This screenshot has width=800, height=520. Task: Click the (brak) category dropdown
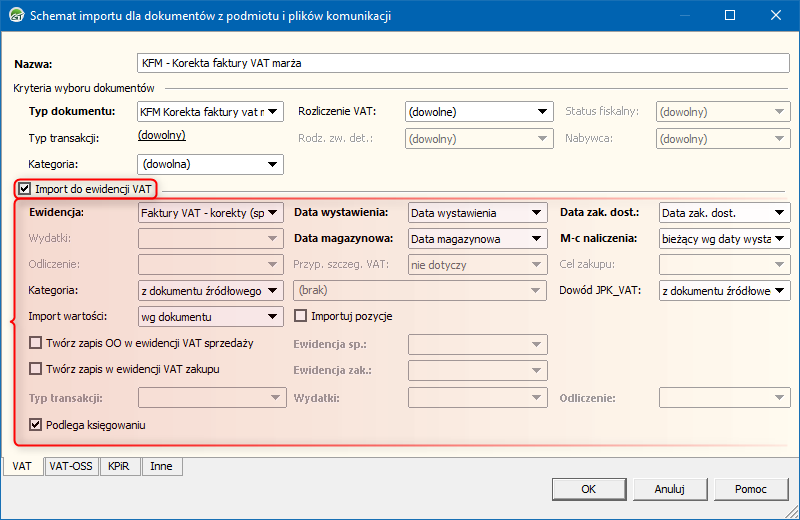pyautogui.click(x=420, y=290)
